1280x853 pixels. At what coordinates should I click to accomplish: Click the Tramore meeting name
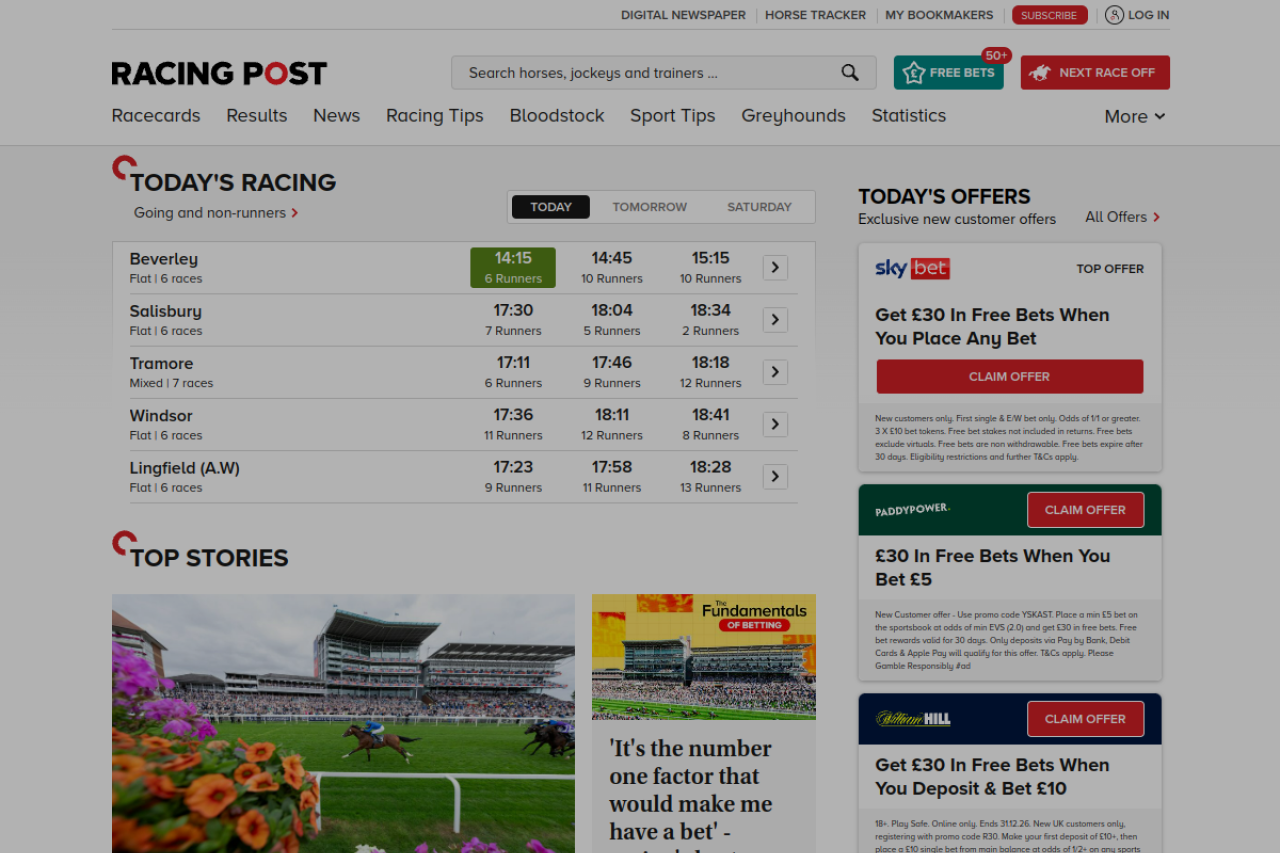point(161,363)
